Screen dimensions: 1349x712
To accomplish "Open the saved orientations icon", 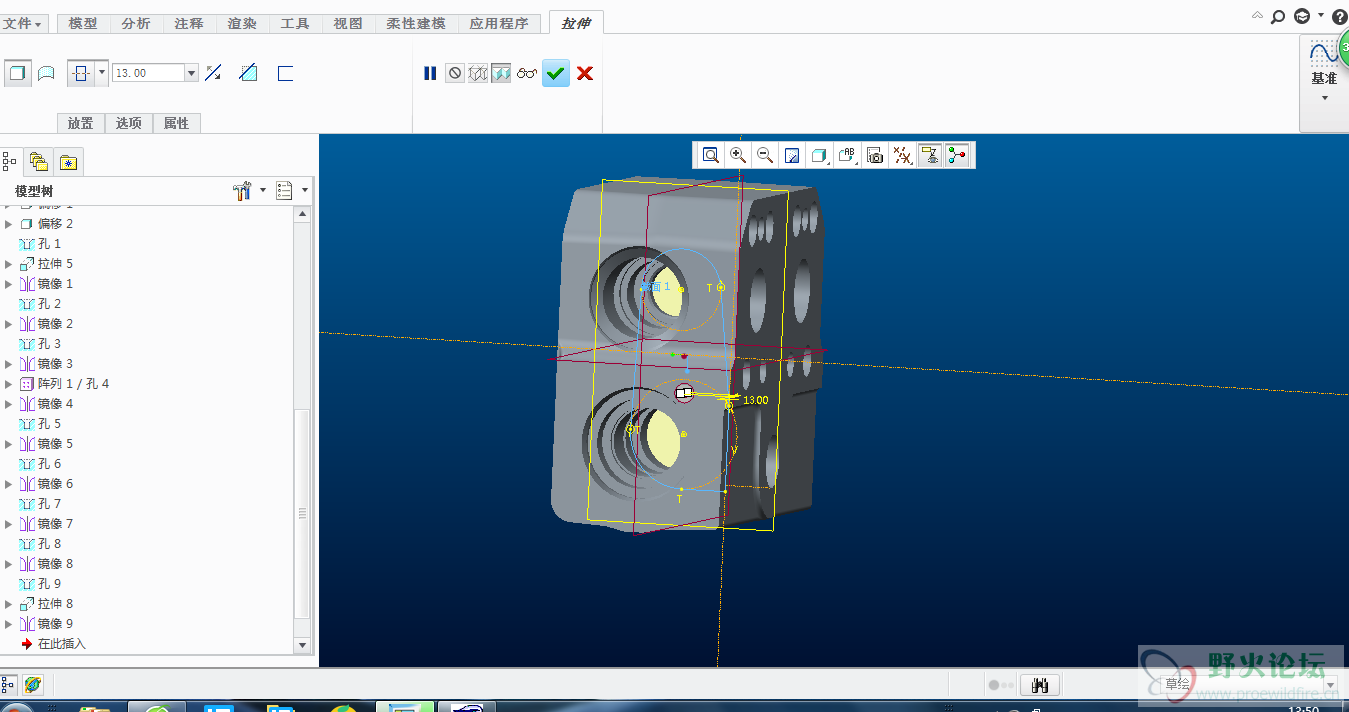I will click(847, 155).
